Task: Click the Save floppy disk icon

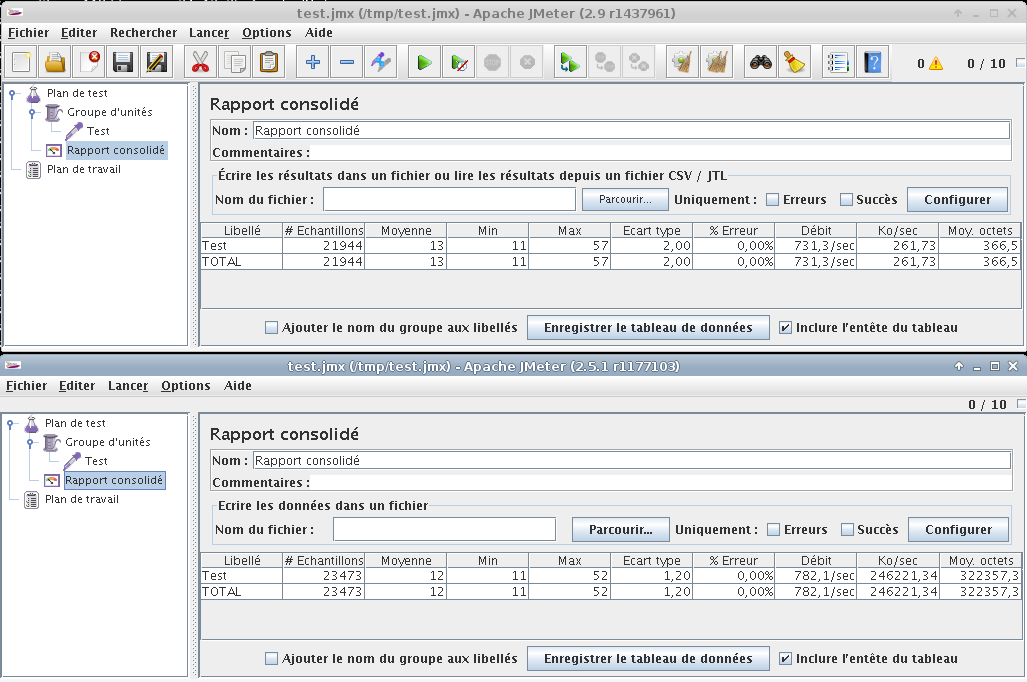Action: [x=123, y=63]
